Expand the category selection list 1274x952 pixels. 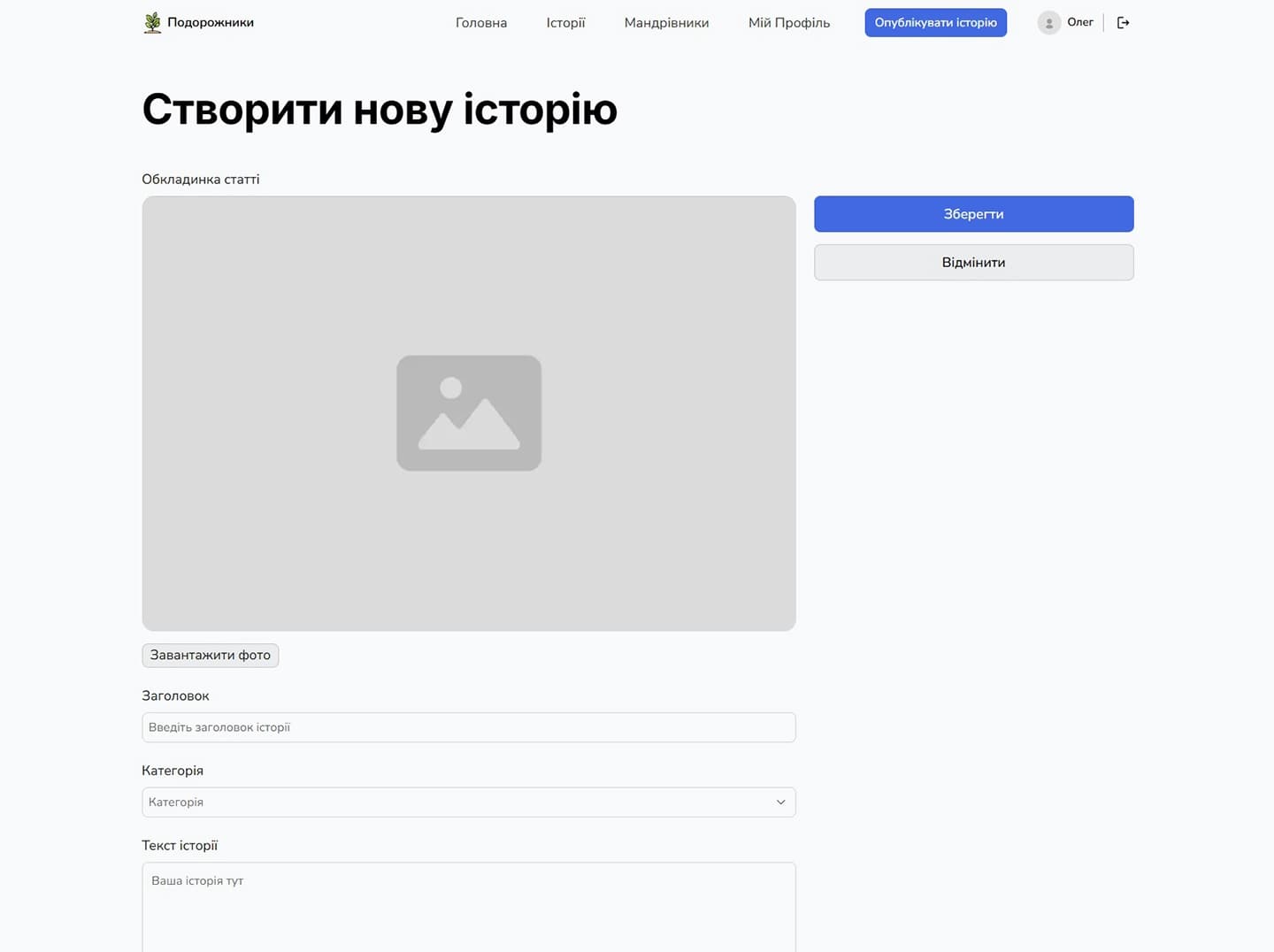pyautogui.click(x=469, y=802)
